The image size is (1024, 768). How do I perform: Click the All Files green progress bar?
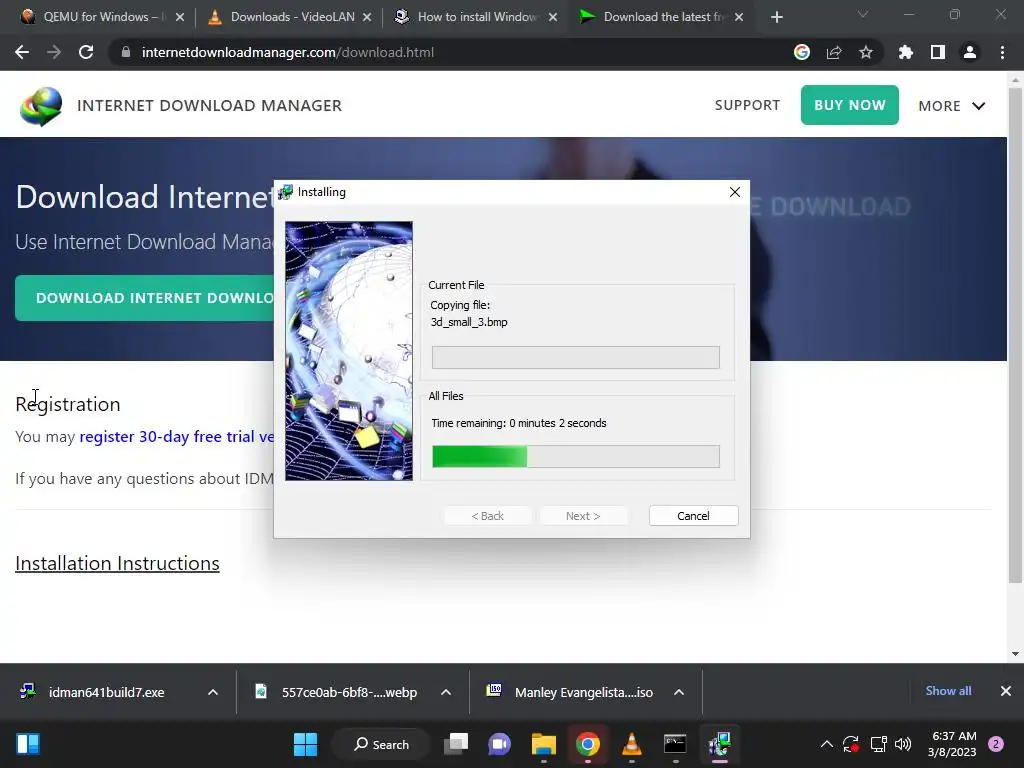click(576, 456)
